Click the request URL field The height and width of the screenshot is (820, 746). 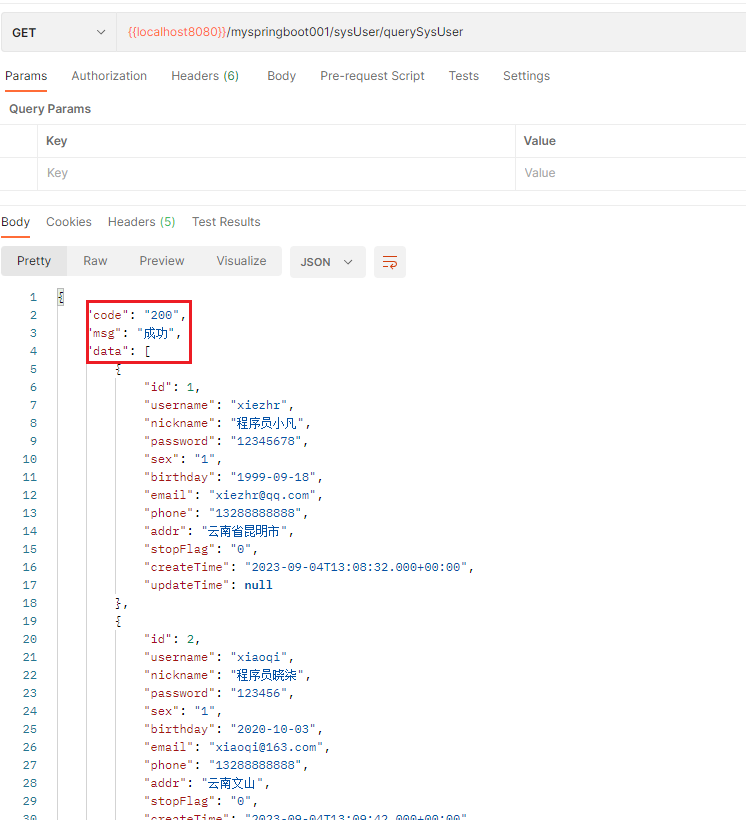(430, 32)
